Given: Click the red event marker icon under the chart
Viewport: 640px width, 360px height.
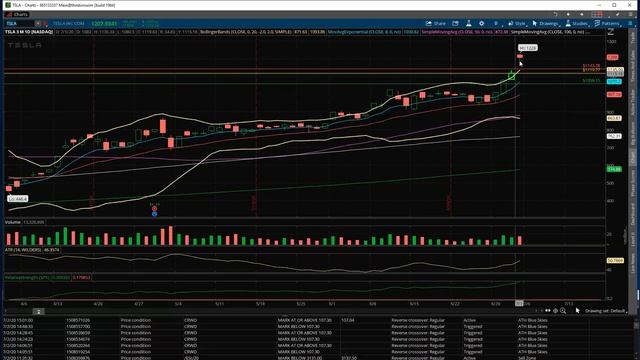Looking at the screenshot, I should coord(154,208).
